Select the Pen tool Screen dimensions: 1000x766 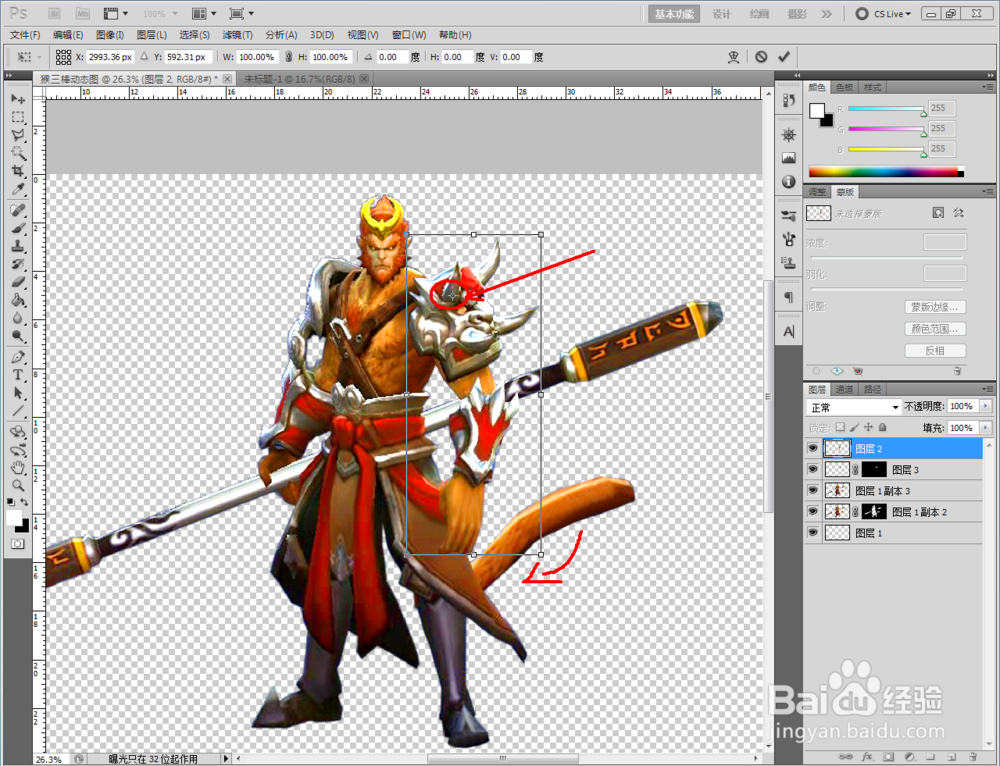pos(18,357)
